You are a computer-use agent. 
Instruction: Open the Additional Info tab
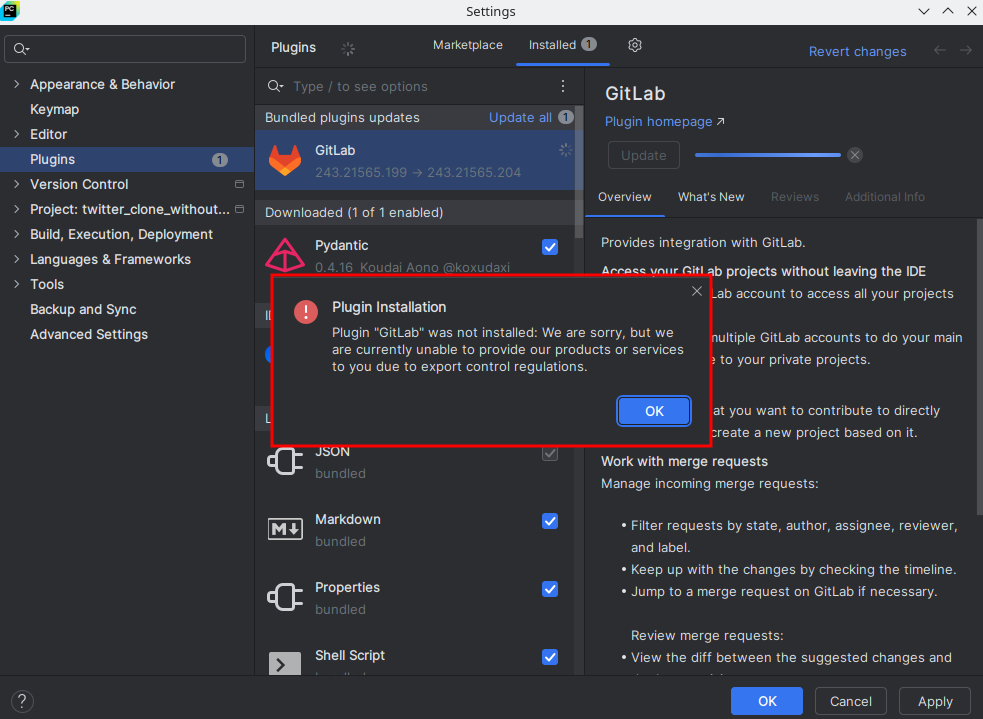(885, 197)
